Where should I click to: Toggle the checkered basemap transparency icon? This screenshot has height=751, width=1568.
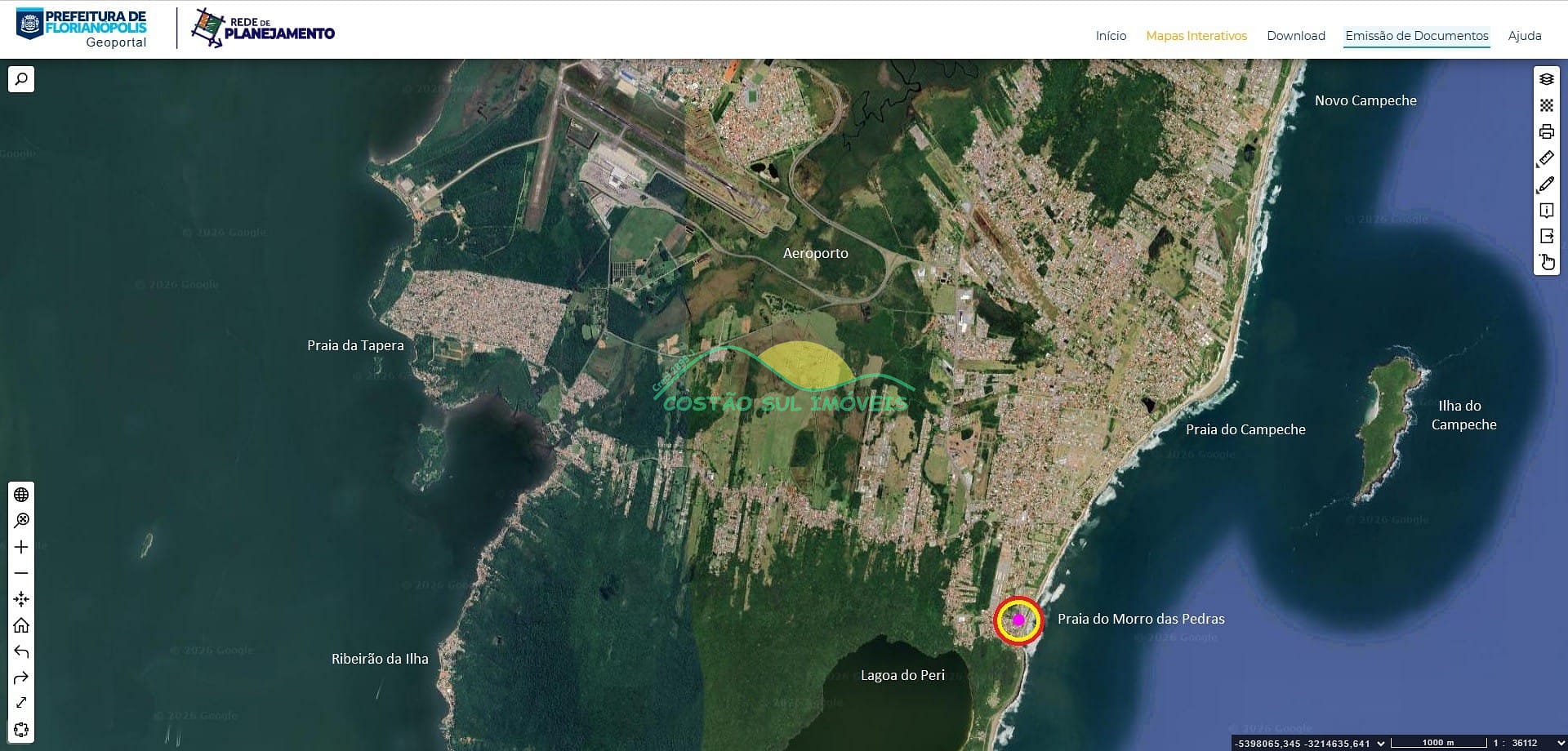point(1546,105)
